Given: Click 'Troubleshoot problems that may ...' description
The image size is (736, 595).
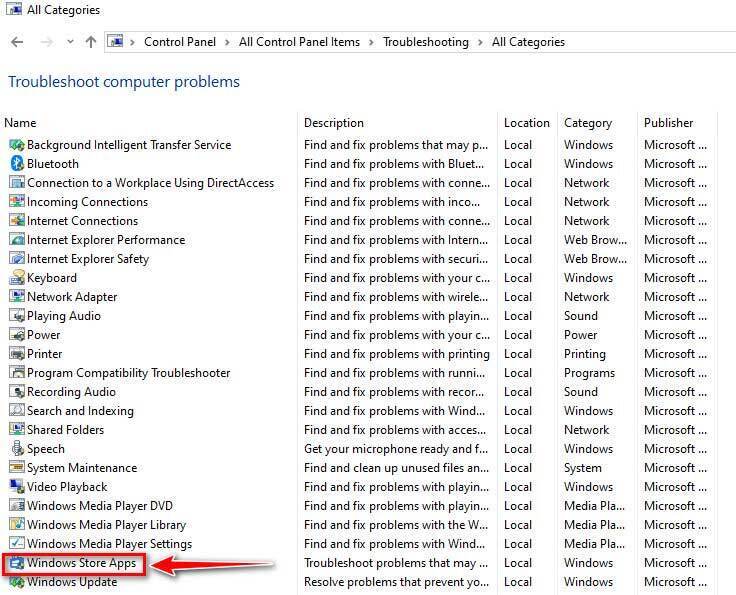Looking at the screenshot, I should click(x=396, y=563).
